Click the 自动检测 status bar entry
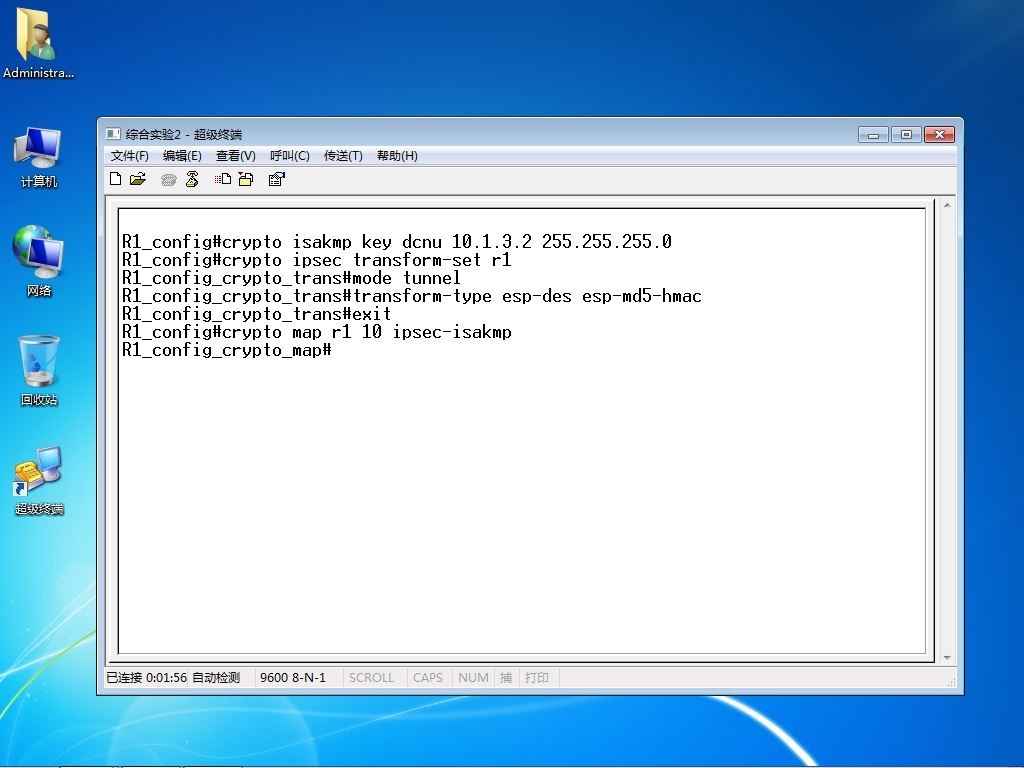 pyautogui.click(x=216, y=677)
